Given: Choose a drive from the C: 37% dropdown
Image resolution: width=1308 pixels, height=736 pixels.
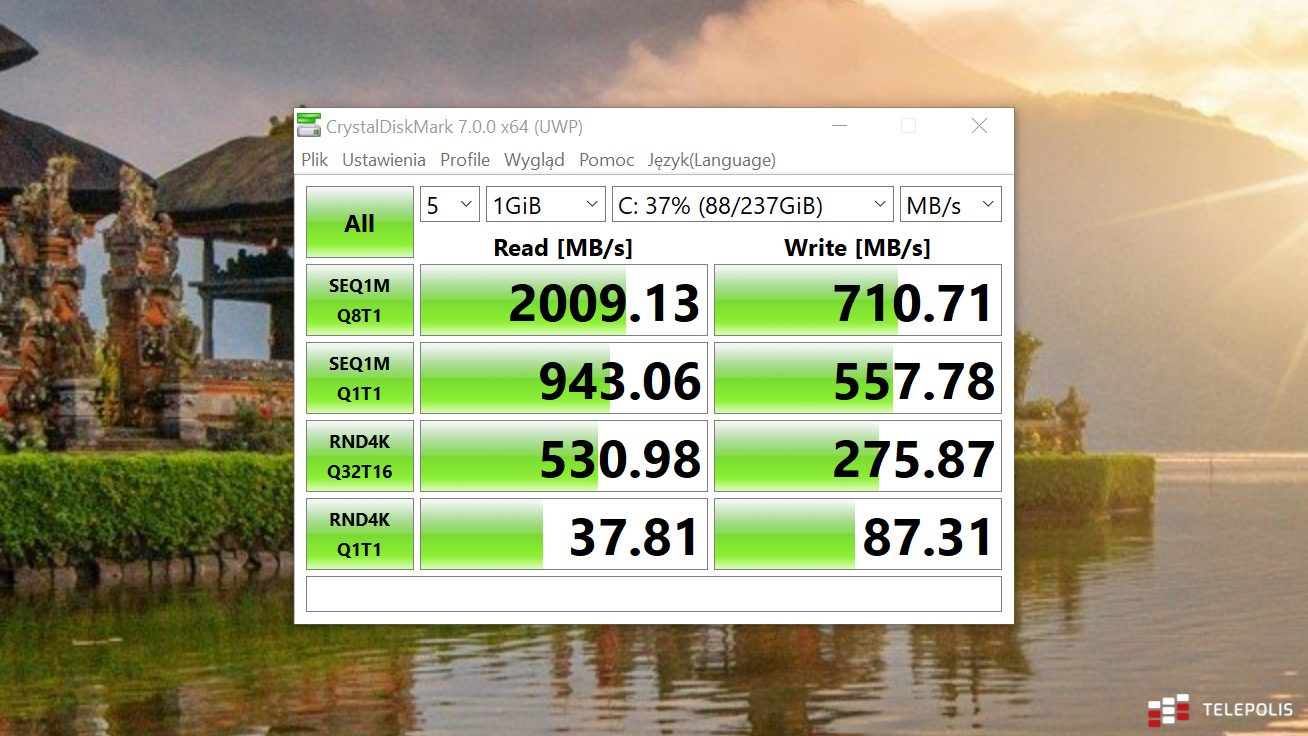Looking at the screenshot, I should (x=752, y=205).
